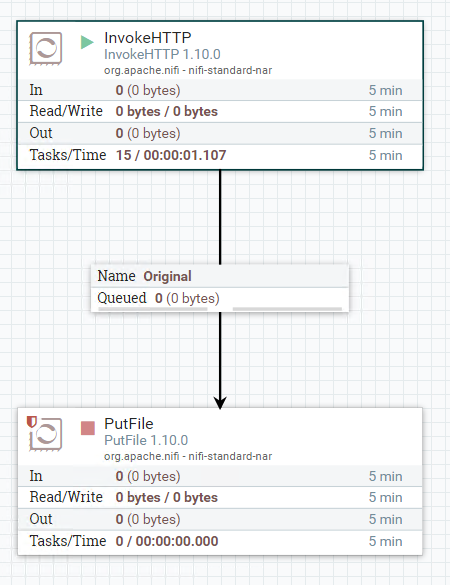The image size is (450, 585).
Task: Click the Queued 0 (0 bytes) row
Action: 220,298
